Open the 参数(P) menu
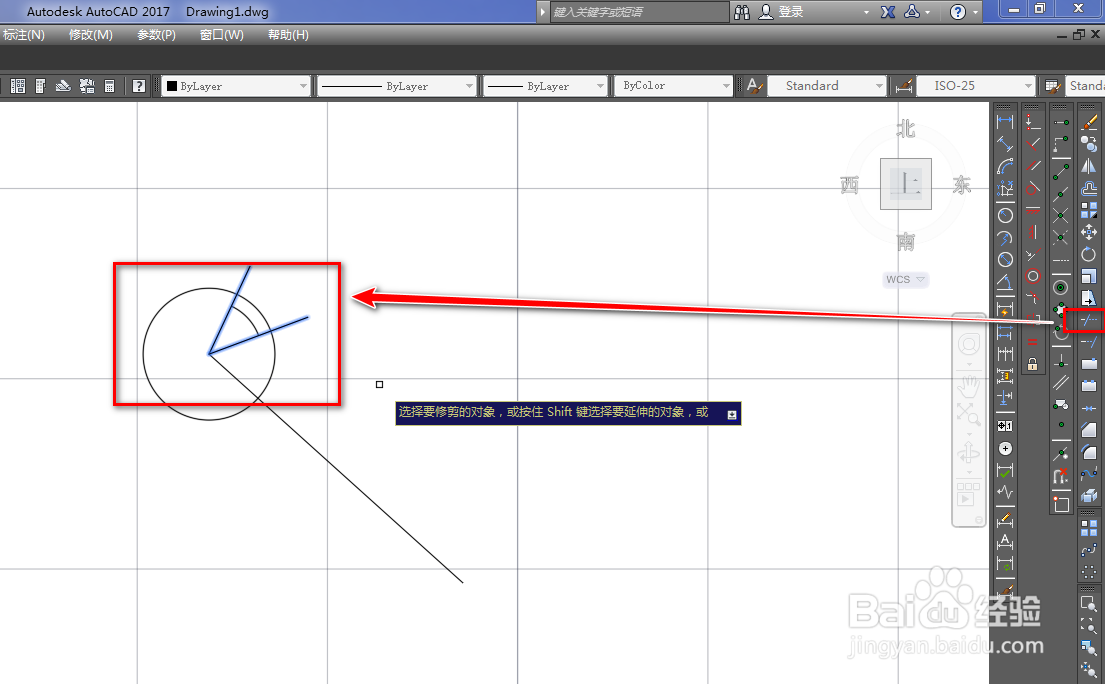Viewport: 1105px width, 684px height. point(156,35)
